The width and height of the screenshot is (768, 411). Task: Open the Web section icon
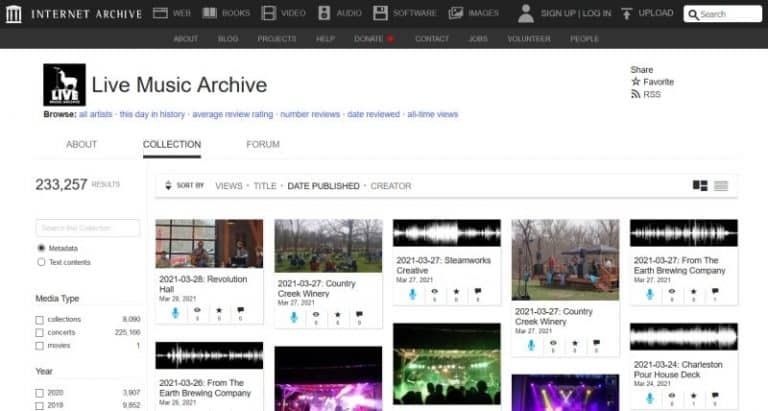[x=160, y=13]
